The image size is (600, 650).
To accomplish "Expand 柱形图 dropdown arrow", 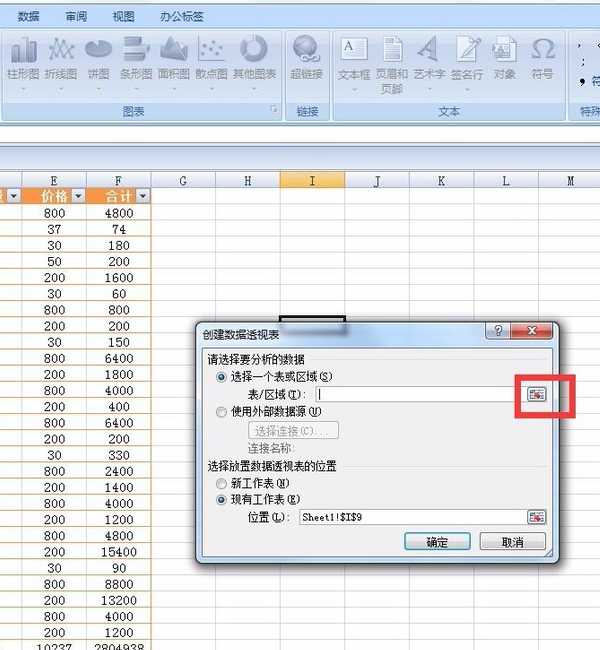I will point(23,89).
